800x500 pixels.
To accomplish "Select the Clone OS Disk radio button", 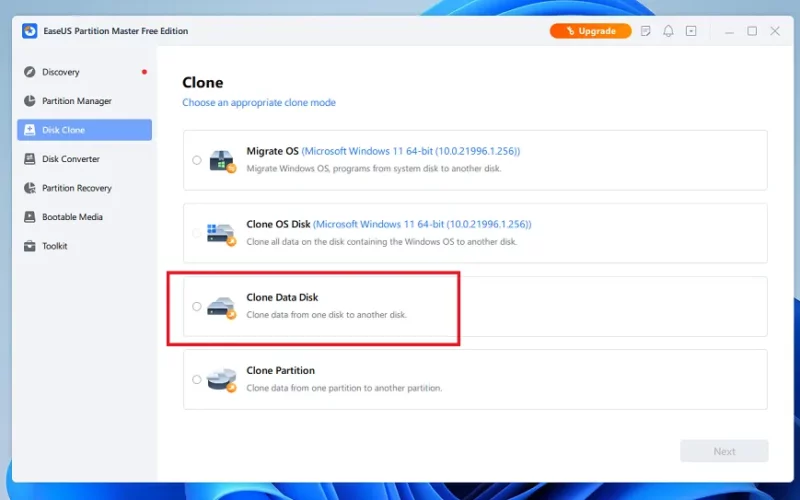I will tap(196, 233).
